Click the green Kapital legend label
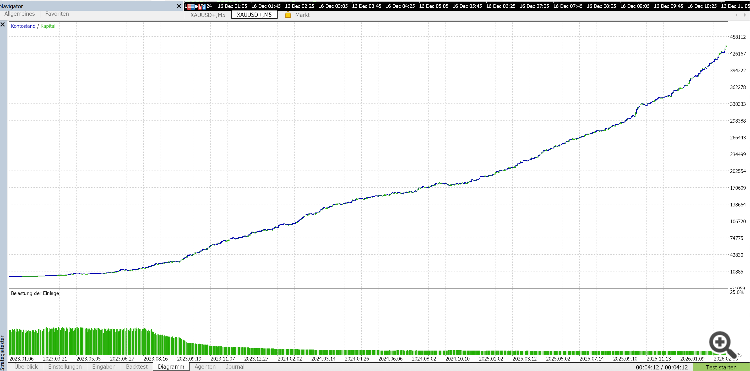This screenshot has height=371, width=750. [47, 26]
